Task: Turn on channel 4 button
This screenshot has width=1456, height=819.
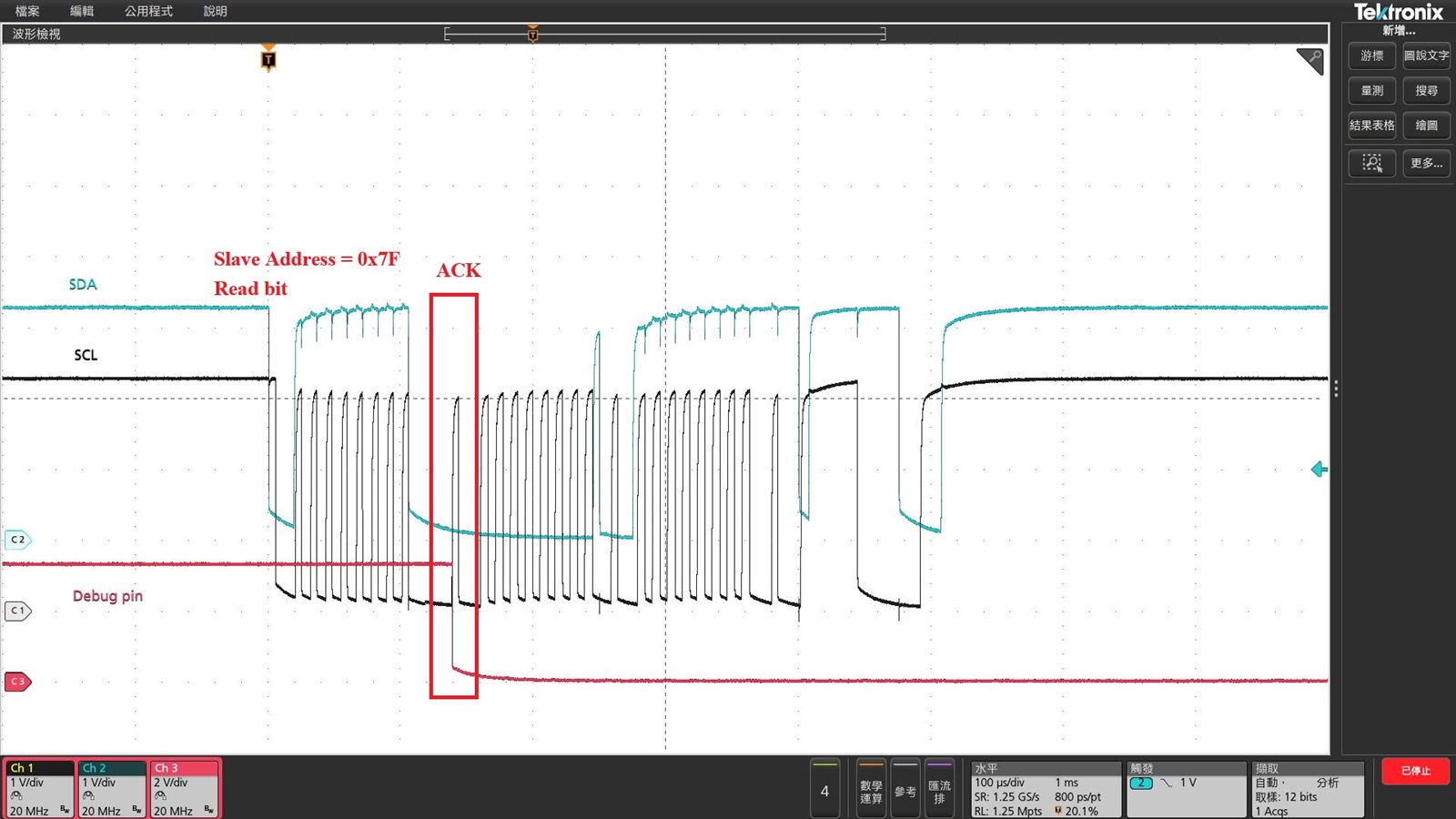Action: [824, 789]
